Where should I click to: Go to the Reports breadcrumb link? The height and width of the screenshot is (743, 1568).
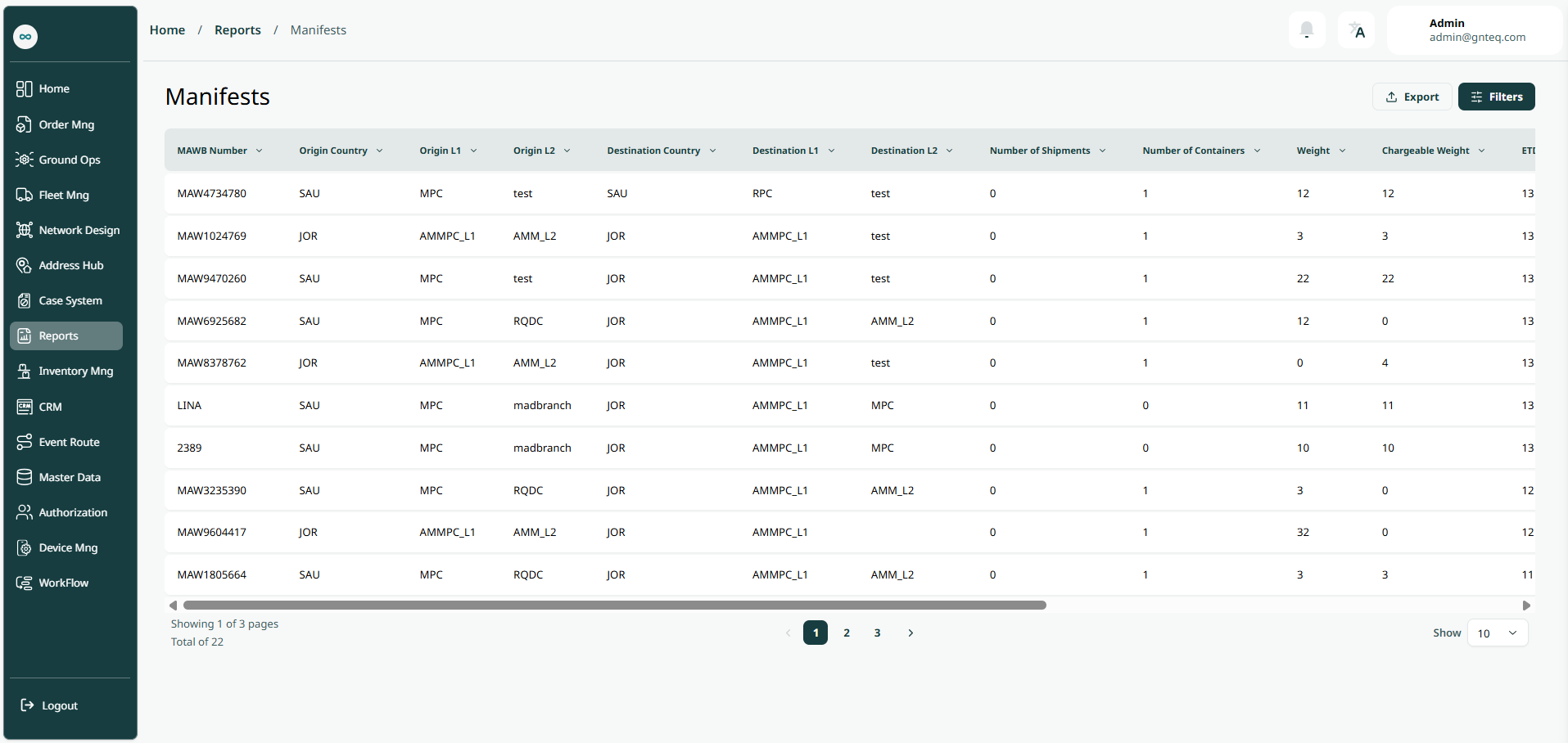pyautogui.click(x=237, y=30)
